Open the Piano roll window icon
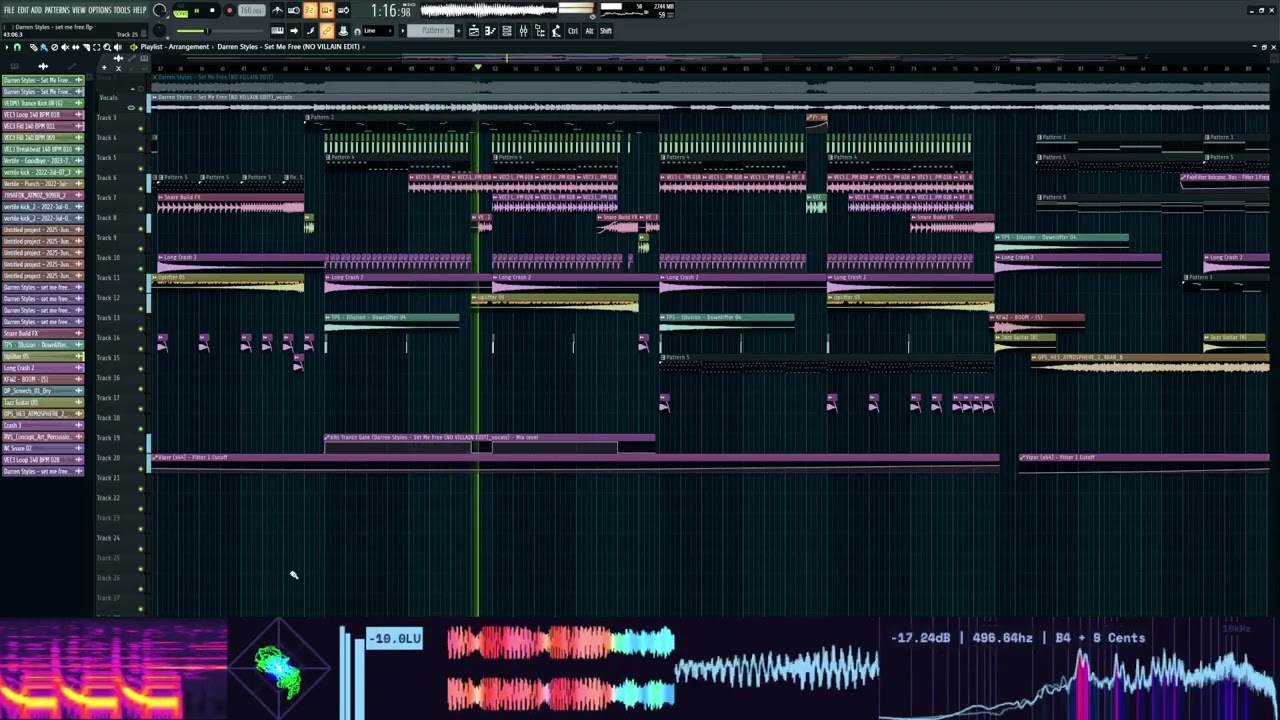This screenshot has height=720, width=1280. click(490, 31)
